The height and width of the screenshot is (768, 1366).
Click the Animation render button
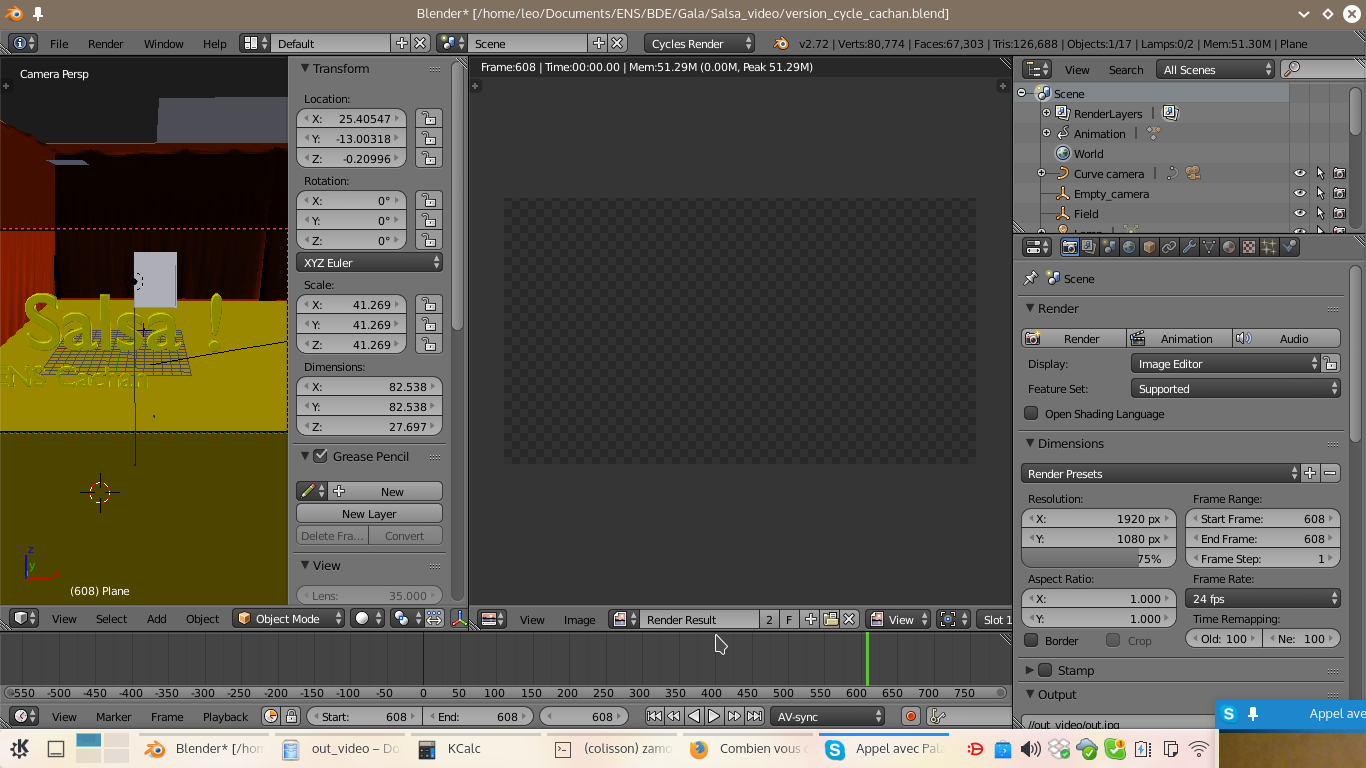[1179, 339]
